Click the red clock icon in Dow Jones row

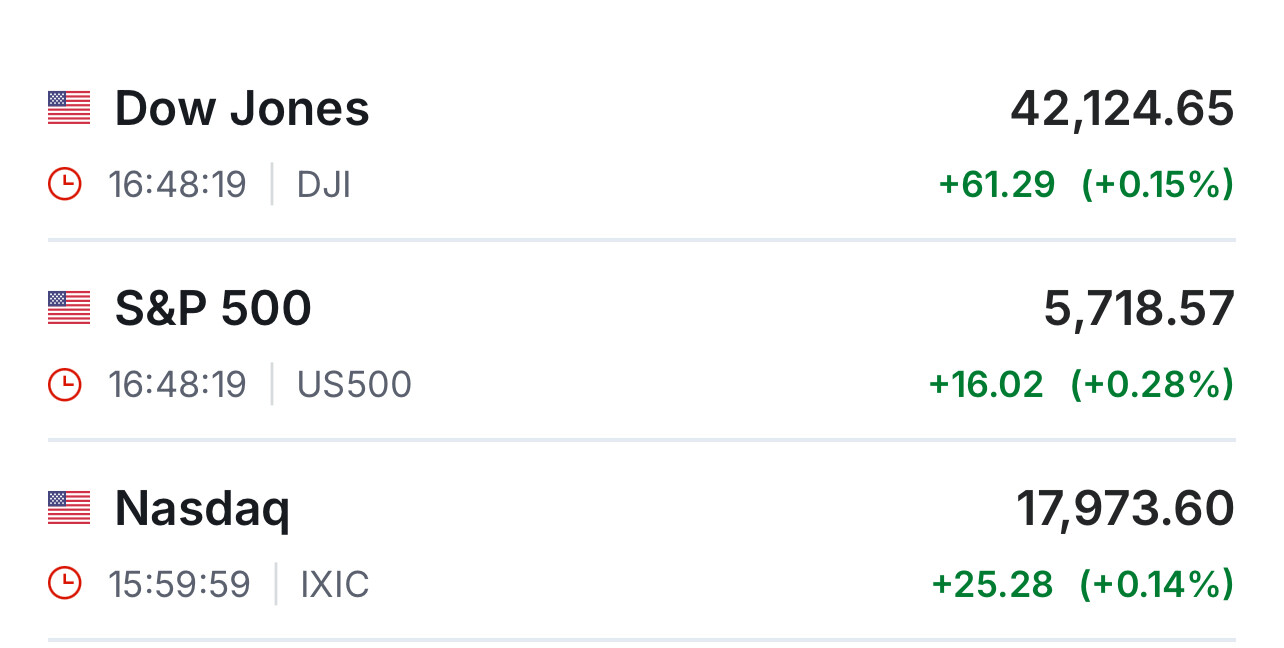(x=64, y=185)
